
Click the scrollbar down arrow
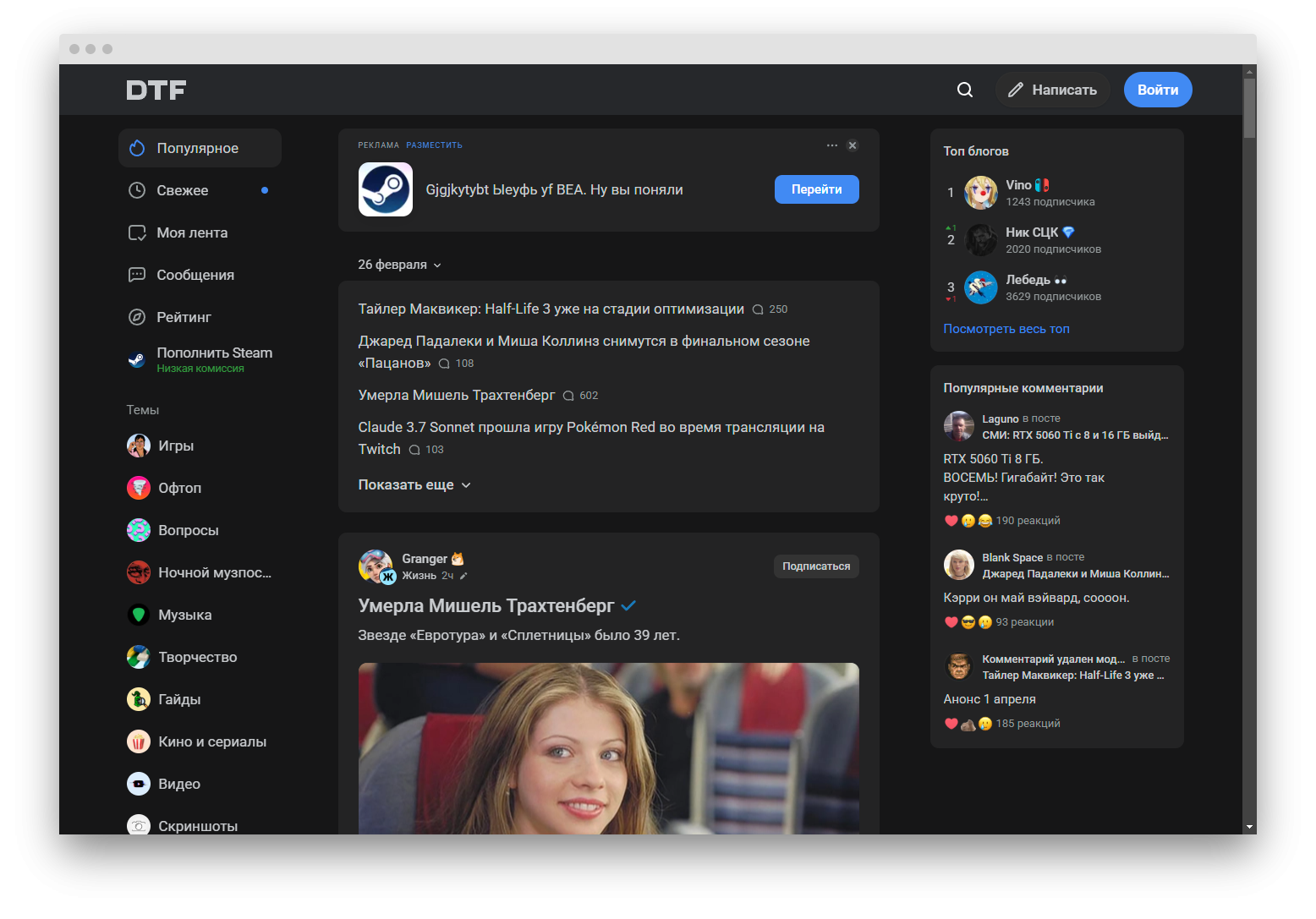1250,827
